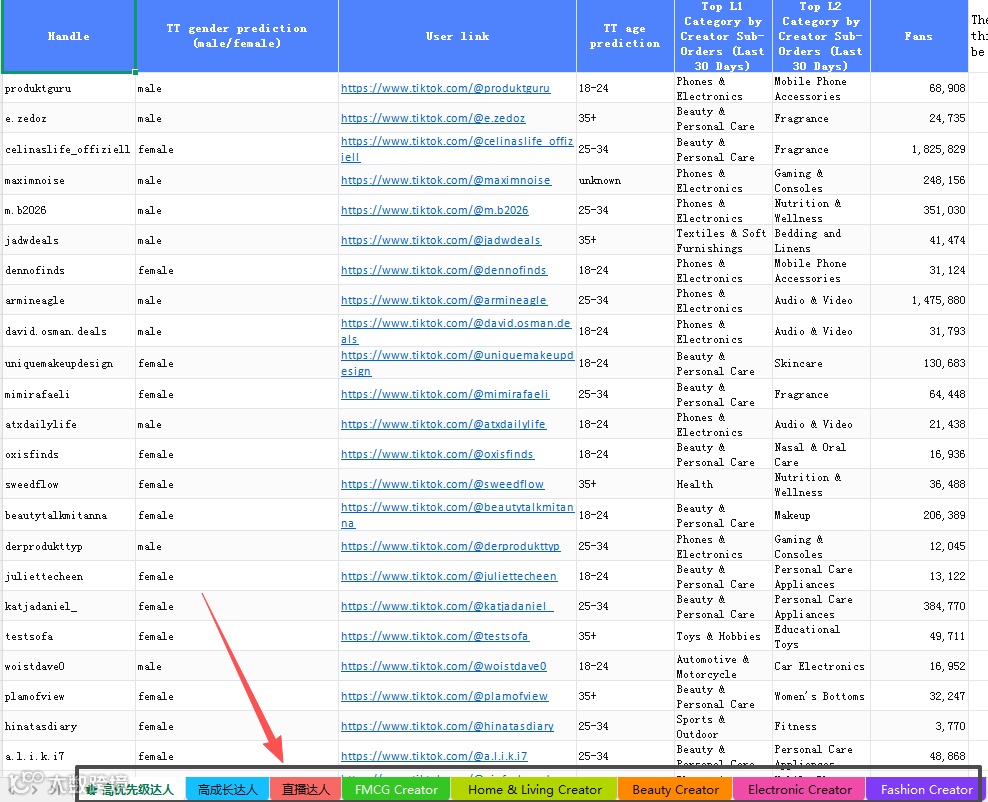Select the TT gender prediction header cell

coord(237,36)
